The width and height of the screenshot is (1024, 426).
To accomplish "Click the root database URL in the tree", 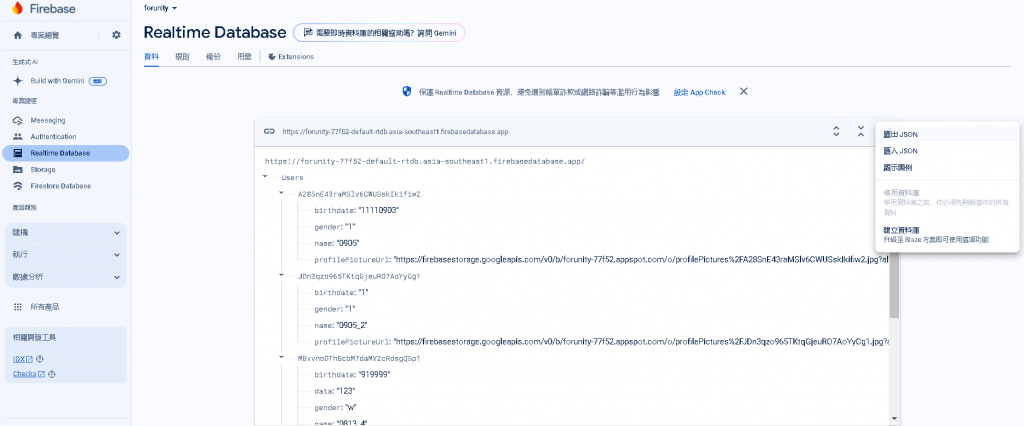I will point(424,161).
